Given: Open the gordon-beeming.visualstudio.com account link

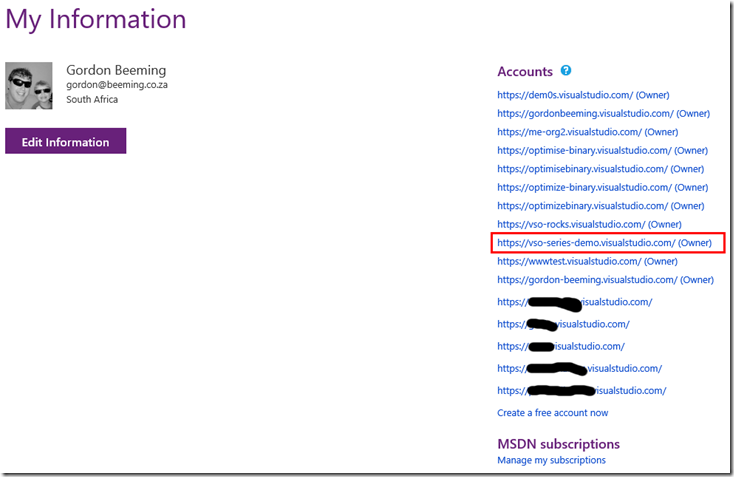Looking at the screenshot, I should (605, 280).
